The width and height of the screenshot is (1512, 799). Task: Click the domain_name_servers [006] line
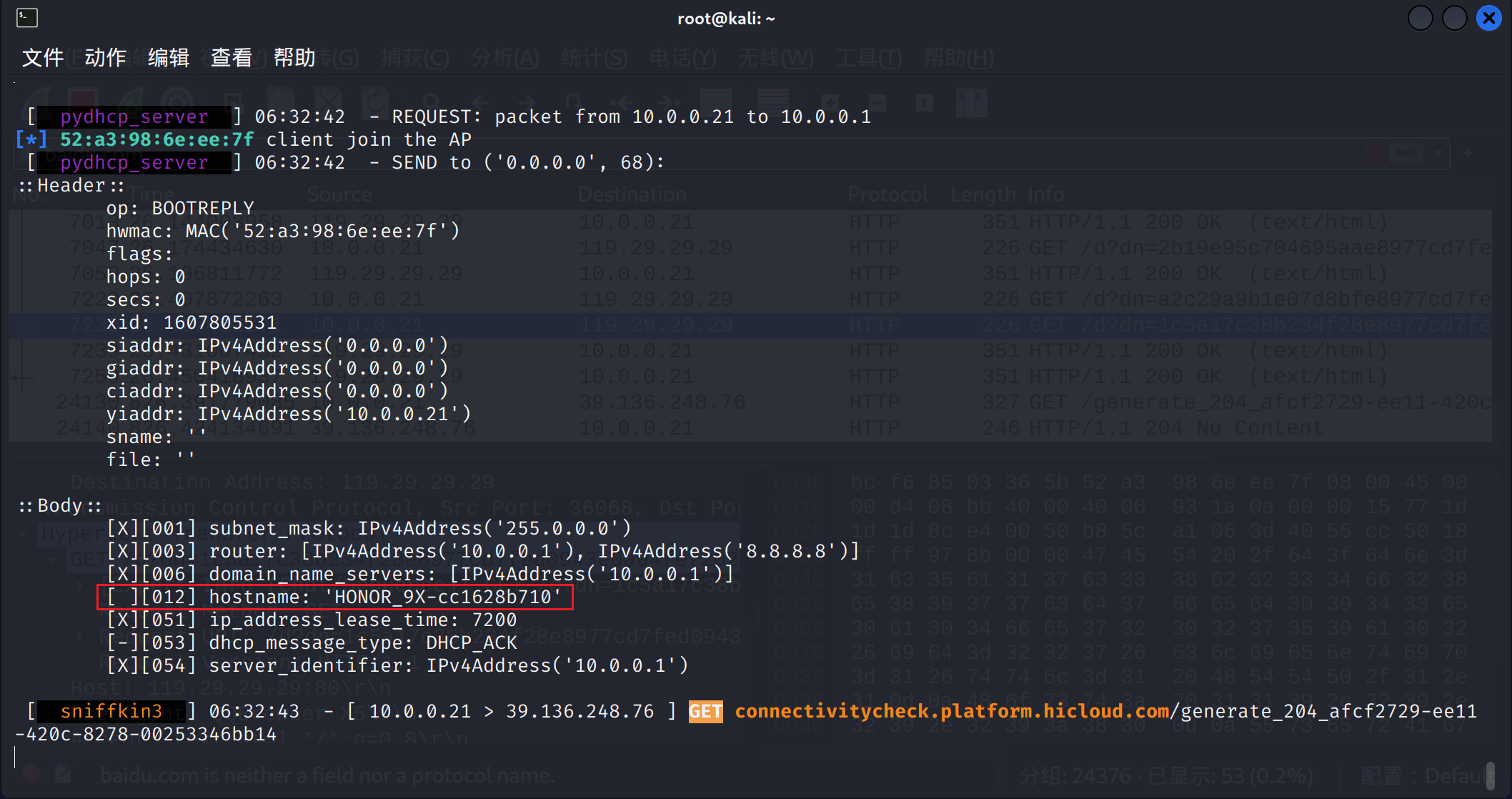(420, 574)
